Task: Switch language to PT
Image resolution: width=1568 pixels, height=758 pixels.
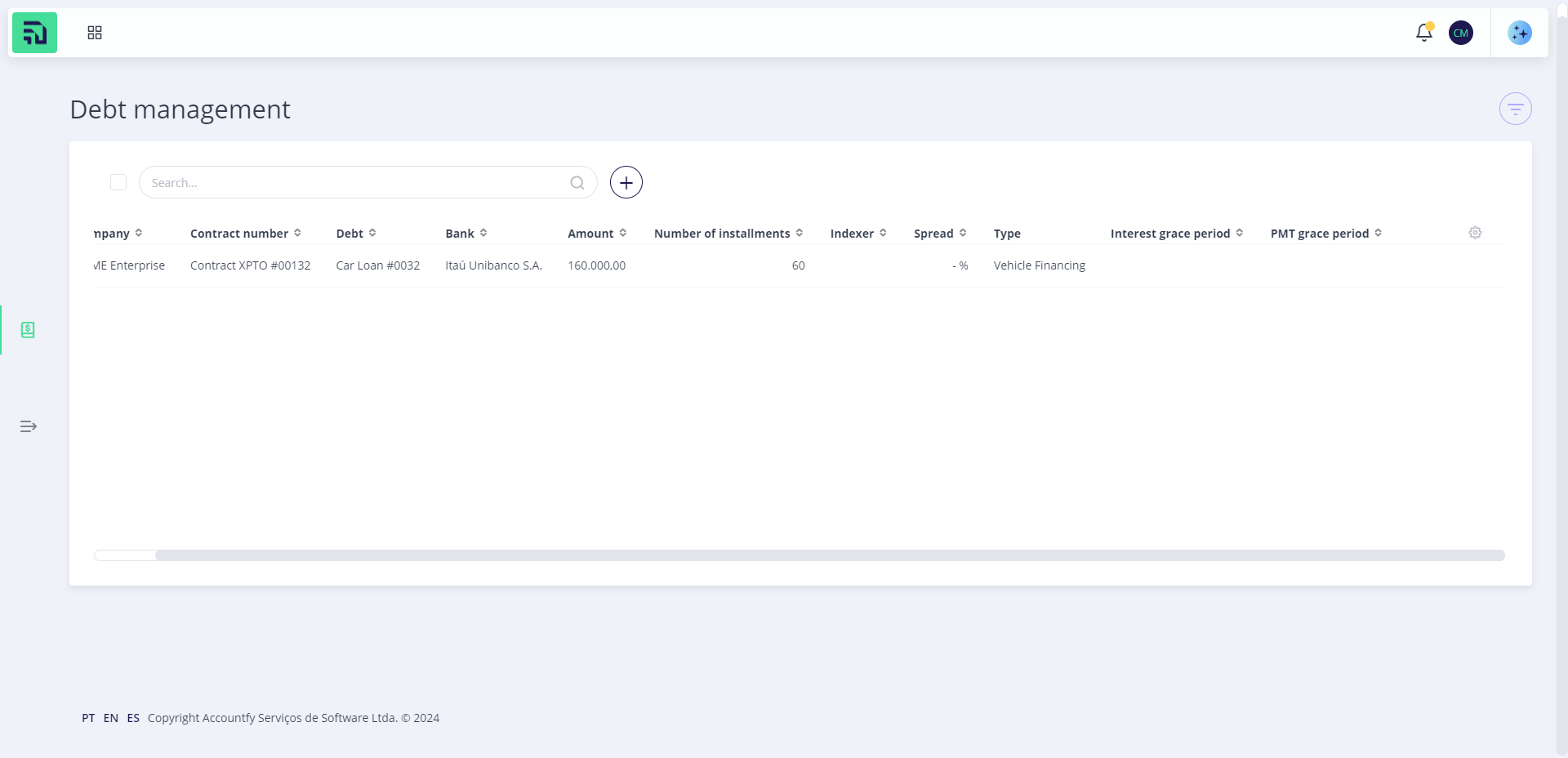Action: 88,718
